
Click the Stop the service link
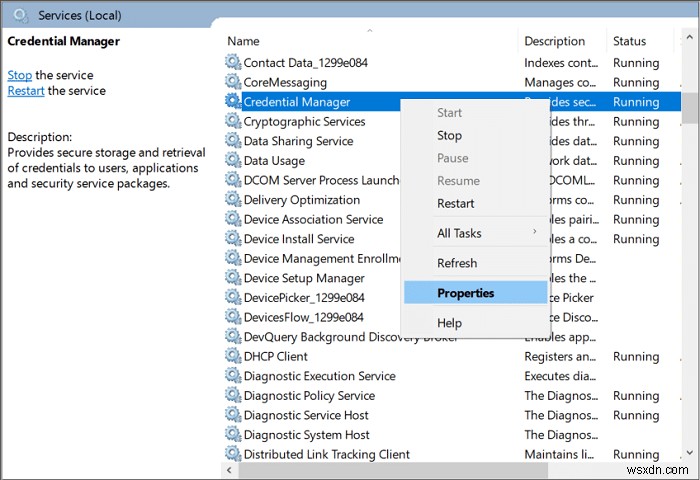[20, 75]
